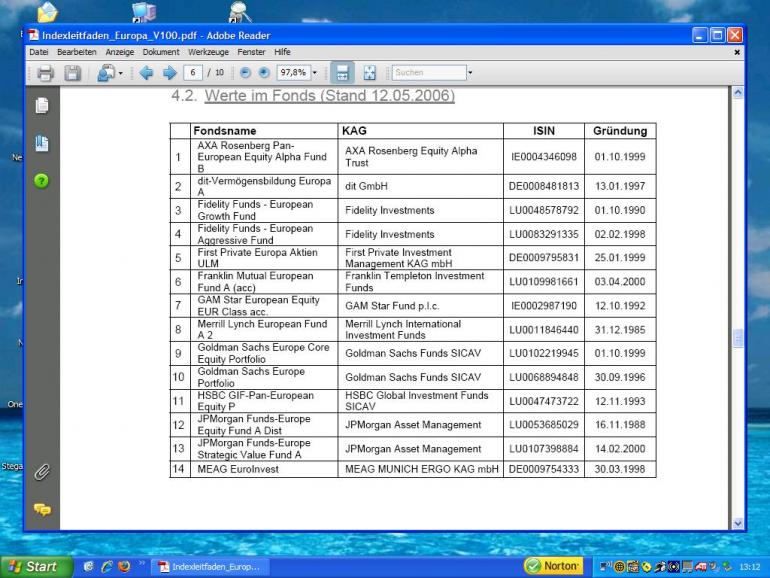
Task: Click the date 02.02.1998 cell
Action: pos(620,234)
